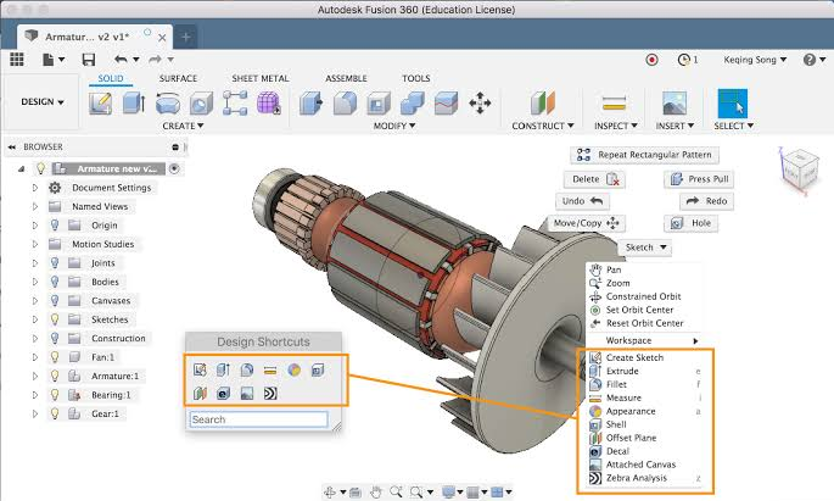This screenshot has width=834, height=501.
Task: Click the Offset Plane construct icon
Action: point(543,103)
